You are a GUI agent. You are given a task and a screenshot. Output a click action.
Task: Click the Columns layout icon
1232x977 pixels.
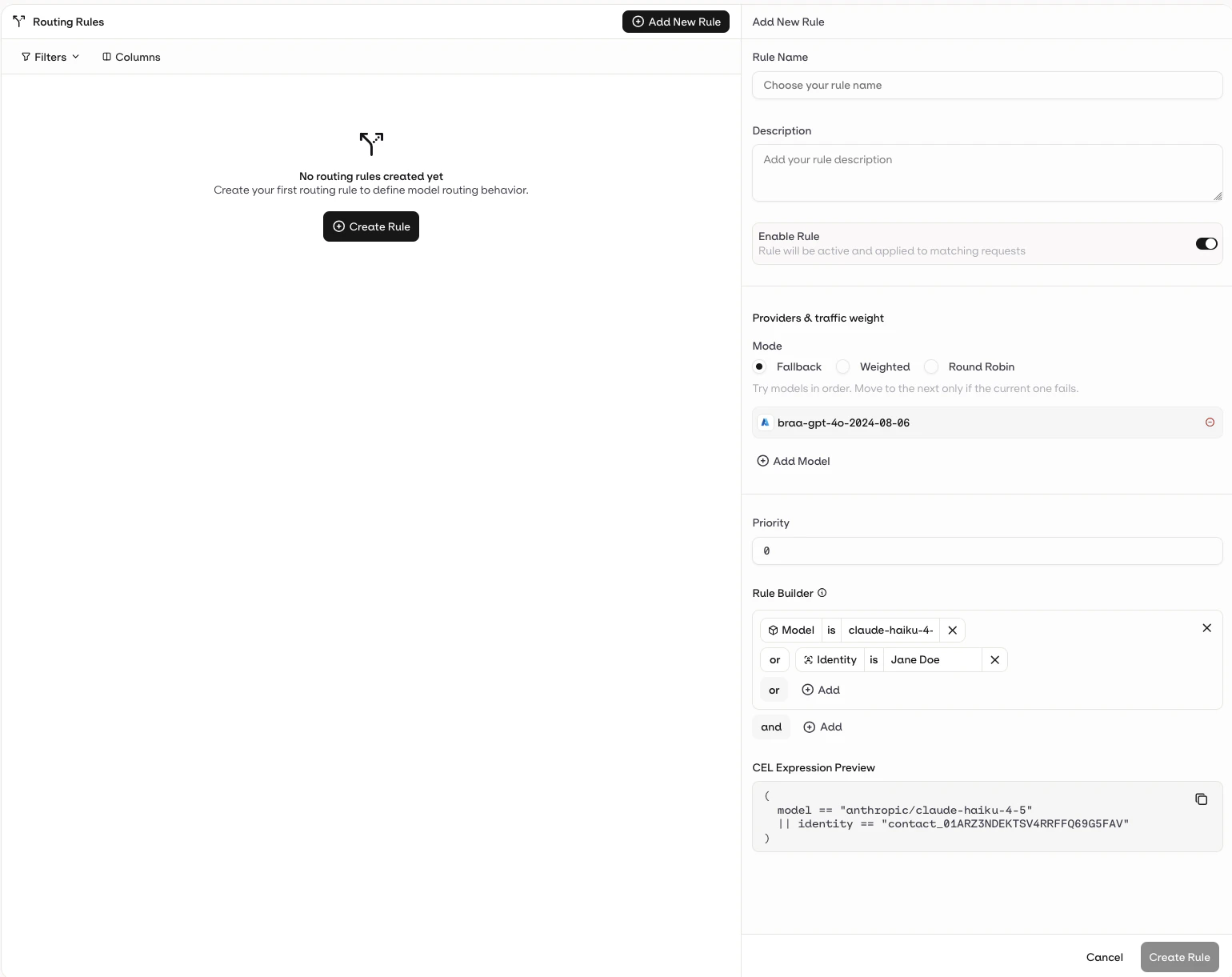(107, 57)
